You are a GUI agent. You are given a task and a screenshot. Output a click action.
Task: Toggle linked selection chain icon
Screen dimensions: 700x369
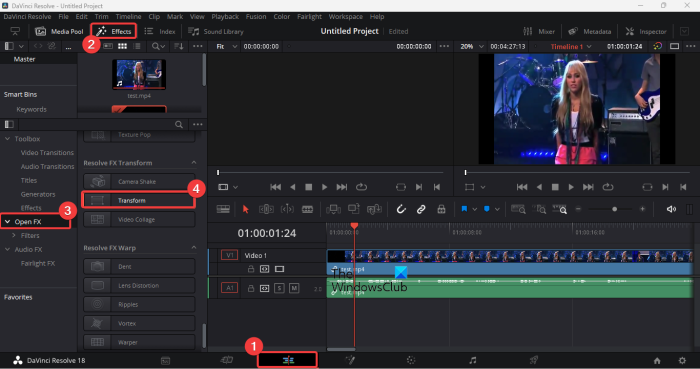(x=421, y=209)
